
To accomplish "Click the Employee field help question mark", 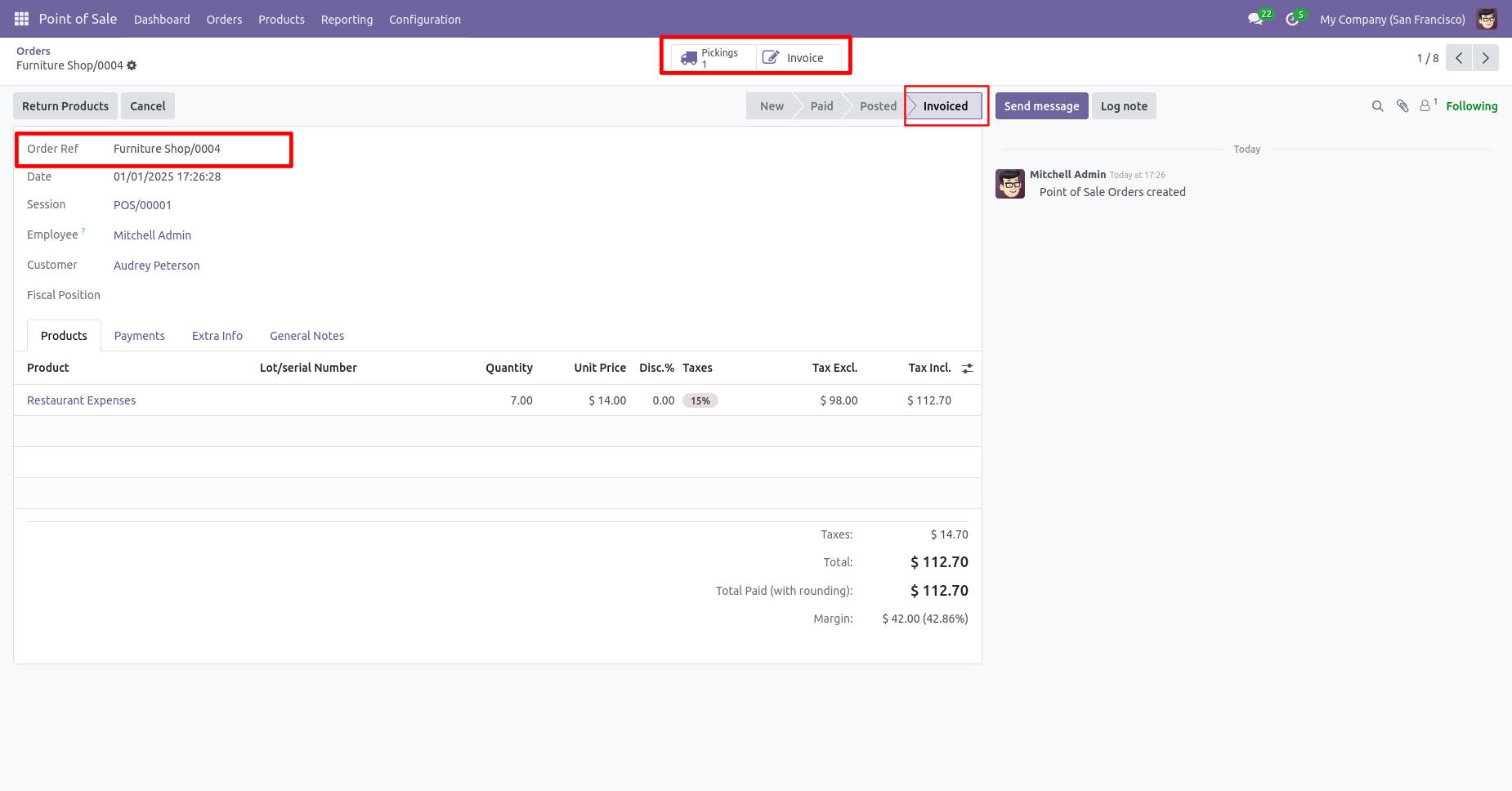I will pyautogui.click(x=83, y=231).
